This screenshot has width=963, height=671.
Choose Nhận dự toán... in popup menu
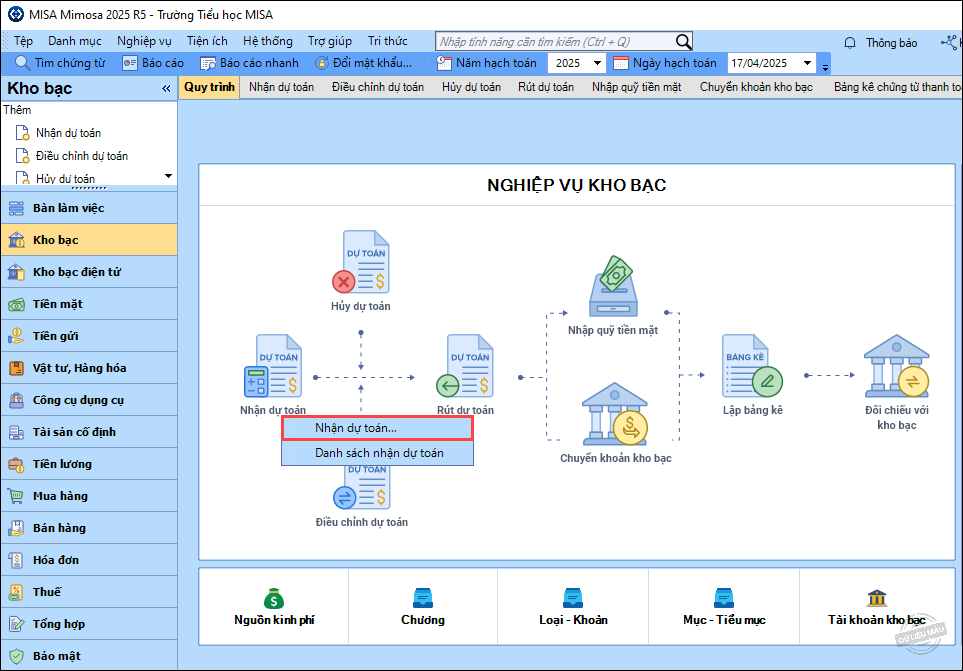377,428
